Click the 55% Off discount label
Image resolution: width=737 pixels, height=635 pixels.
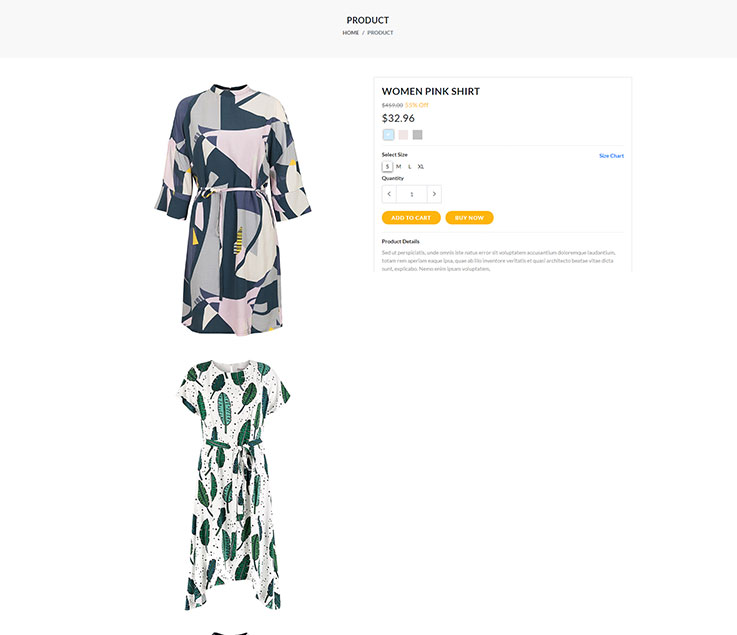[416, 105]
